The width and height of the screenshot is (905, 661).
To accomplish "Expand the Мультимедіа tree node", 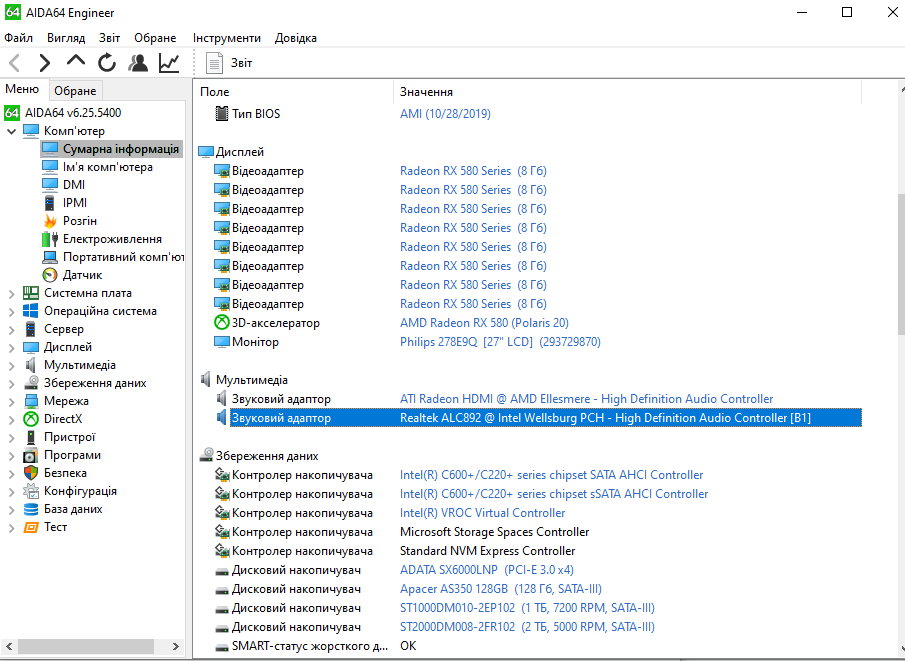I will coord(12,365).
